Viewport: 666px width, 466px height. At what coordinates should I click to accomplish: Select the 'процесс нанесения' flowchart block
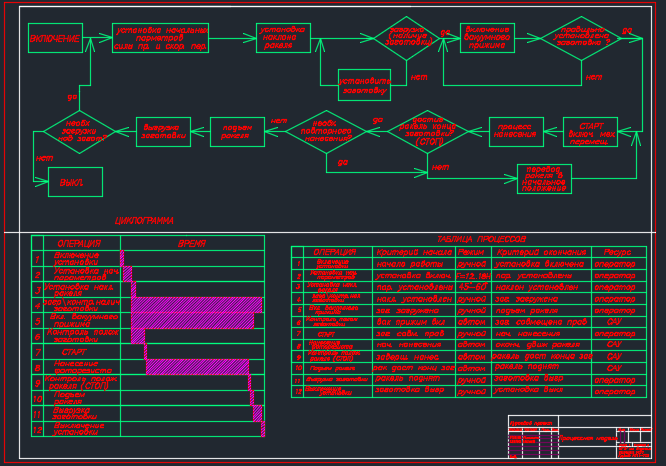[x=516, y=132]
